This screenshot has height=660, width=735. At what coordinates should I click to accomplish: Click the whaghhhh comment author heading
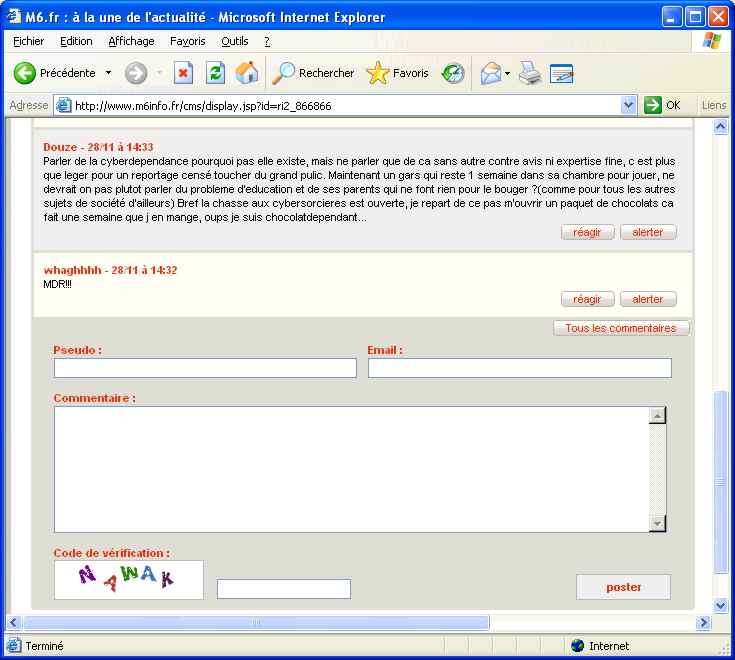[110, 270]
